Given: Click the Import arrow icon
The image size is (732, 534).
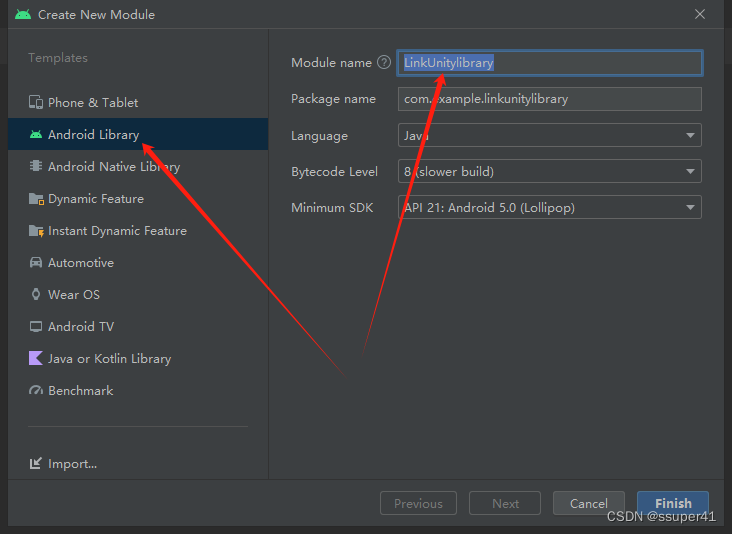Looking at the screenshot, I should coord(36,463).
